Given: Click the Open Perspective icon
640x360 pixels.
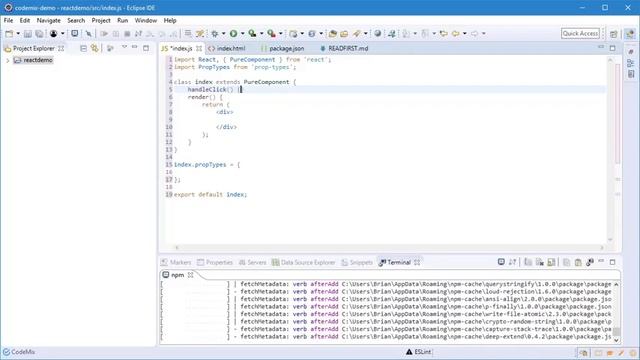Looking at the screenshot, I should pyautogui.click(x=613, y=34).
